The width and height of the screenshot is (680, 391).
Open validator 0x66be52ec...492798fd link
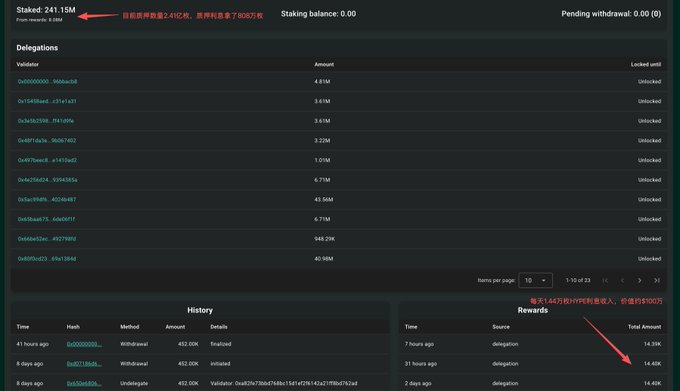tap(47, 239)
